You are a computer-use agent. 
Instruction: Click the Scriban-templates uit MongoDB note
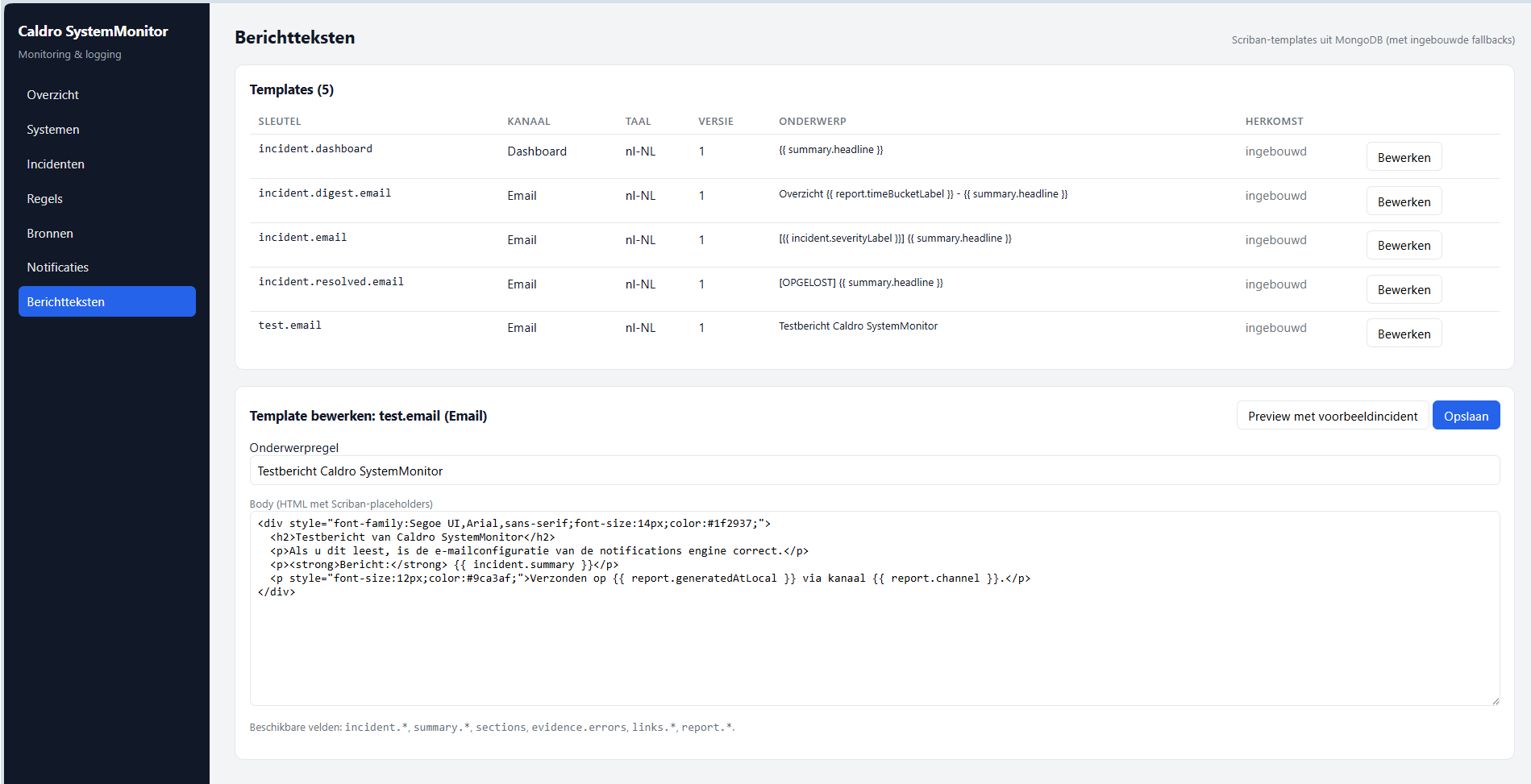pyautogui.click(x=1373, y=39)
